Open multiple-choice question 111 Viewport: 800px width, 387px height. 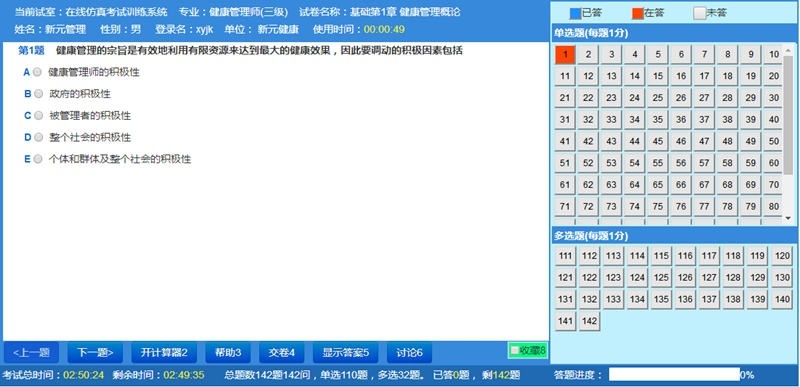pos(565,256)
